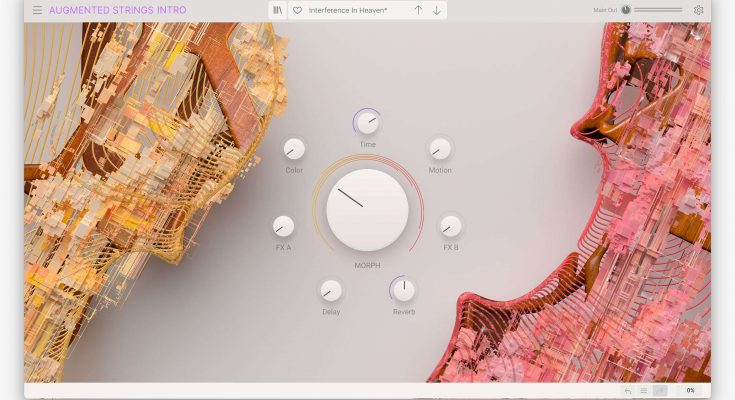Favorite the current preset with heart icon
The image size is (735, 400).
297,10
